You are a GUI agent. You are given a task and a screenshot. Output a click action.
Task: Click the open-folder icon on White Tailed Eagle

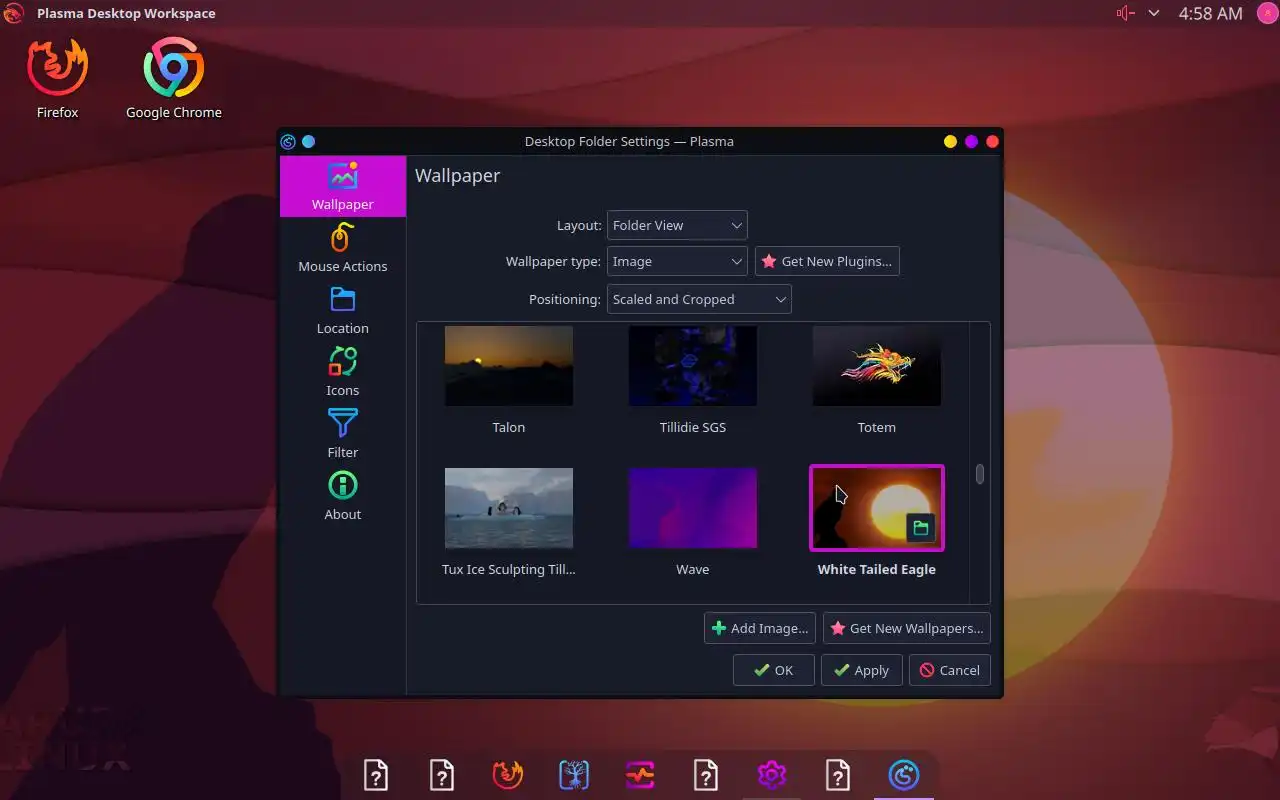tap(921, 528)
